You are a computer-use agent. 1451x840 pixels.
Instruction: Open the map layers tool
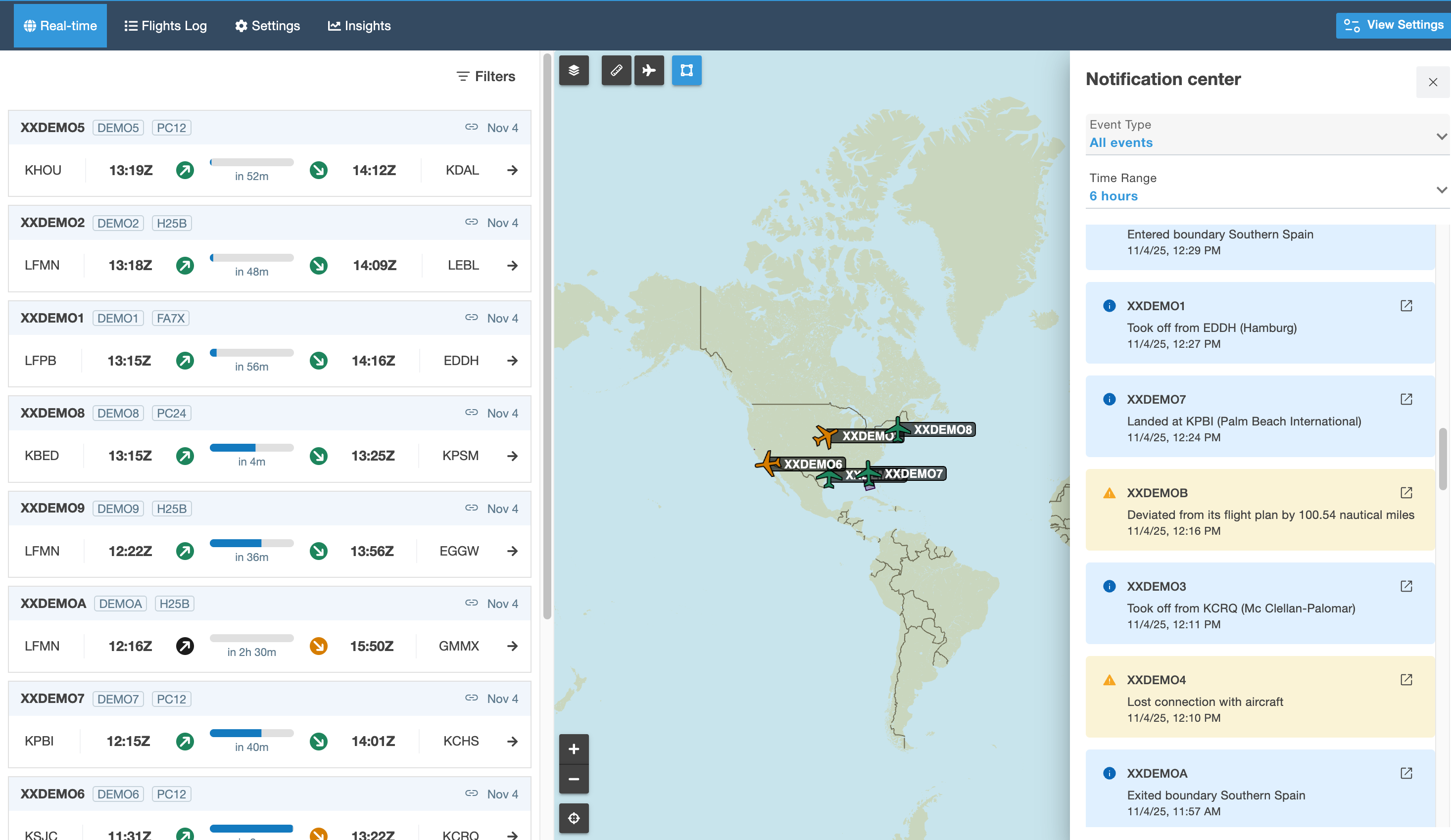coord(574,70)
